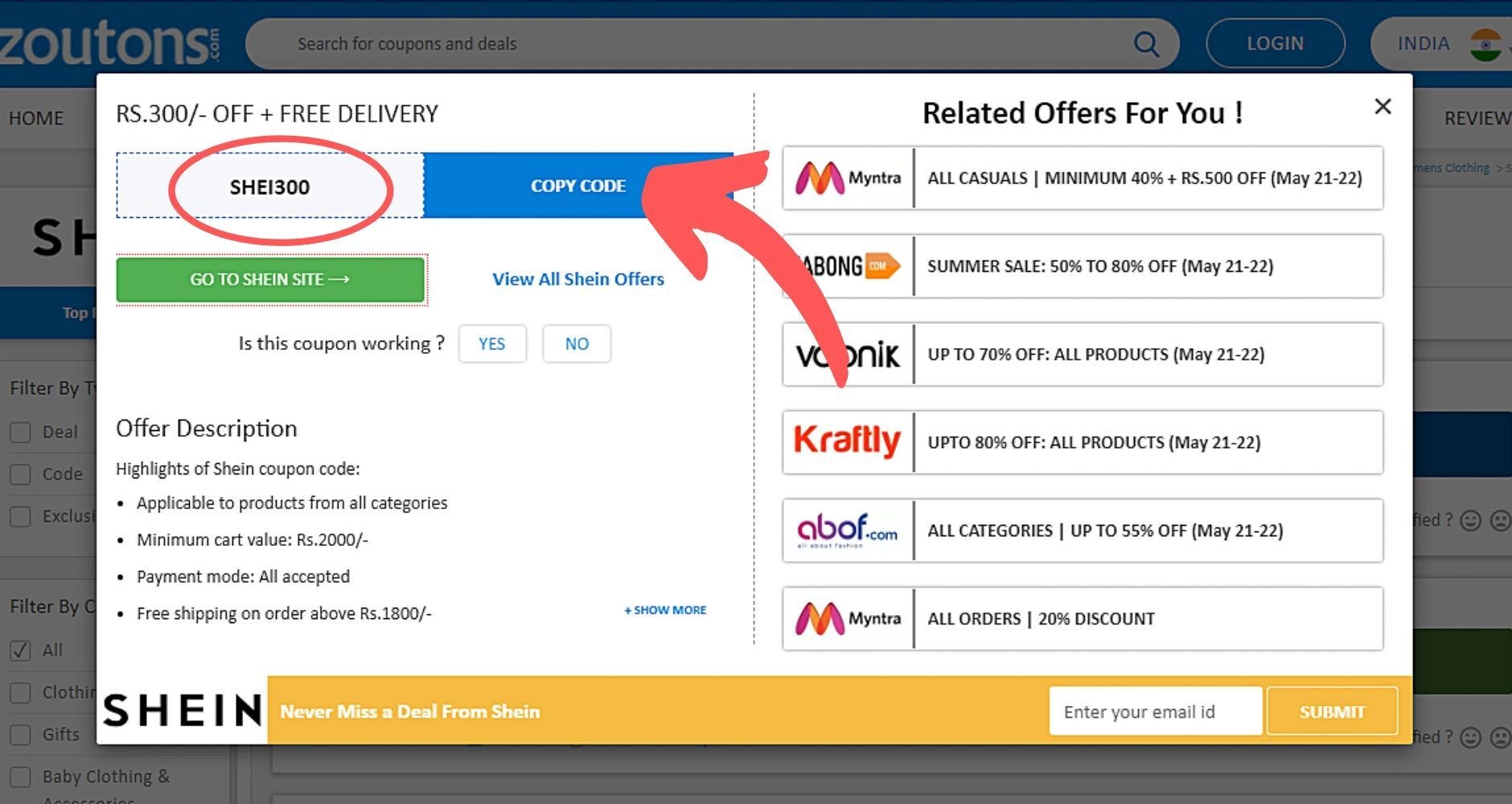Toggle Baby Clothing & Accessories checkbox
Screen dimensions: 1512x804
point(20,777)
